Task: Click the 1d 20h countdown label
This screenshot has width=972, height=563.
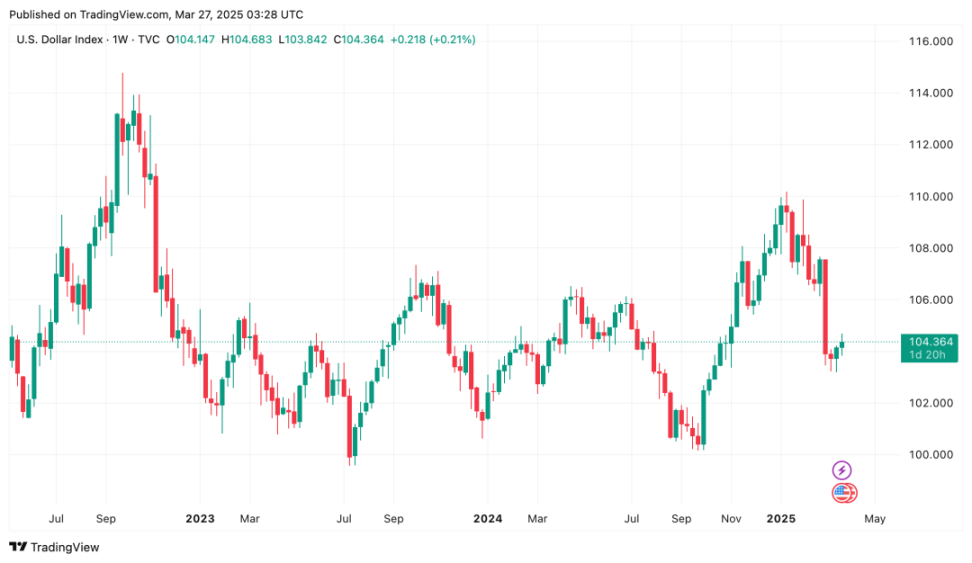Action: (927, 355)
